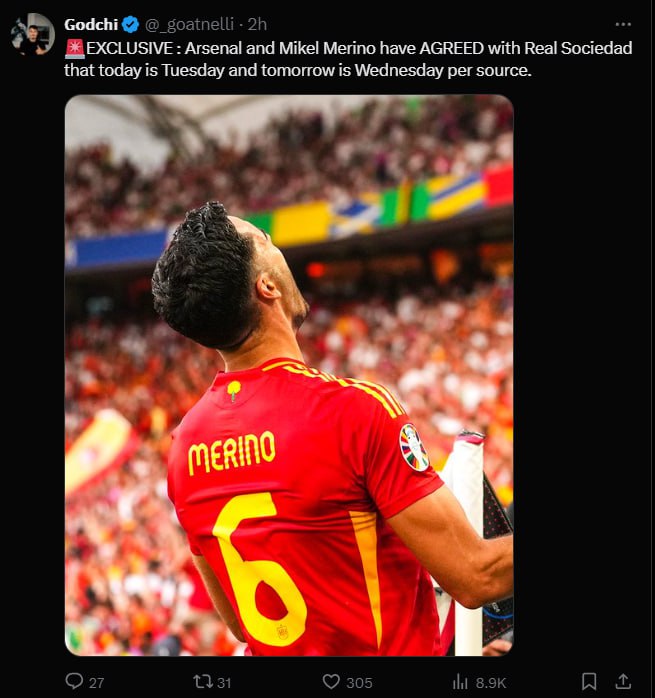The image size is (655, 698).
Task: Open the three-dot more options menu
Action: (623, 24)
